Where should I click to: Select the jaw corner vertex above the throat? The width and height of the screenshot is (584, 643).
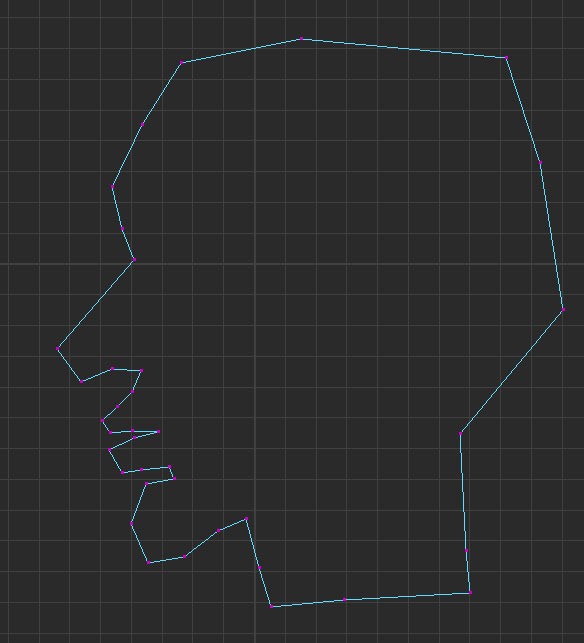point(246,519)
